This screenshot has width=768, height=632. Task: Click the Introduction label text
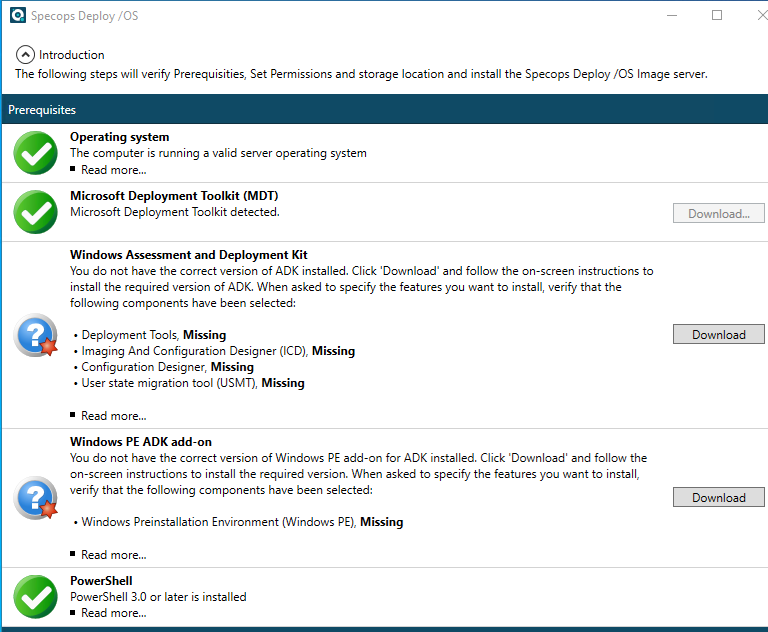click(72, 55)
